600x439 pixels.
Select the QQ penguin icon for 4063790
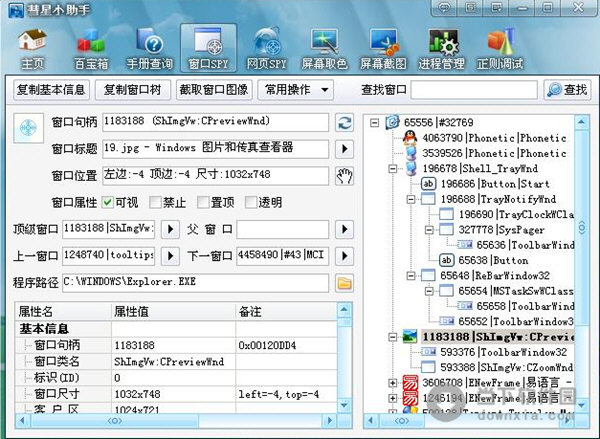tap(410, 137)
